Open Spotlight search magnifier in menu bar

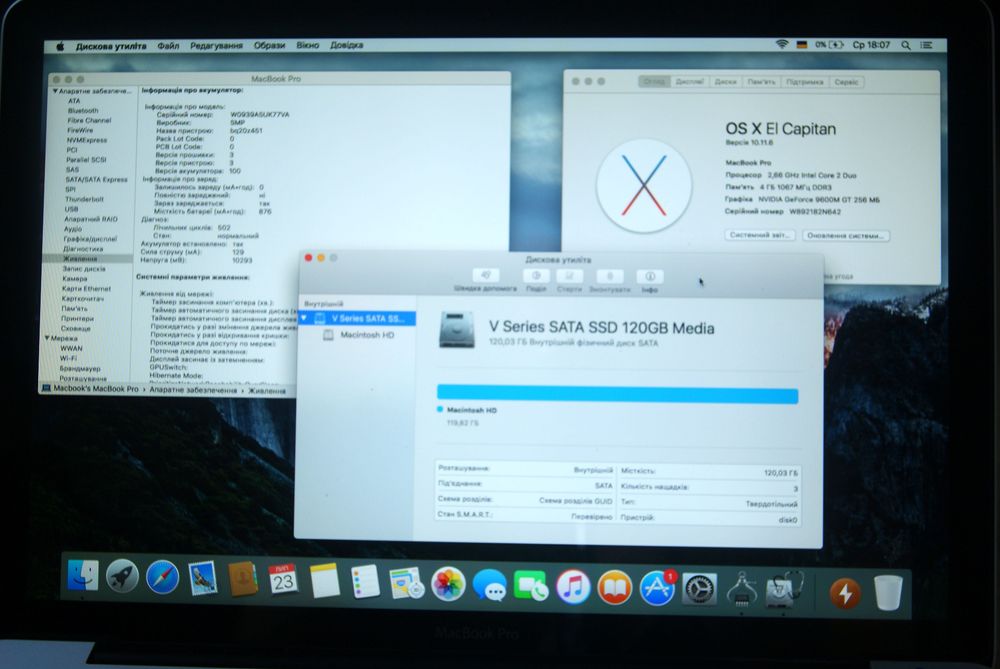coord(906,45)
